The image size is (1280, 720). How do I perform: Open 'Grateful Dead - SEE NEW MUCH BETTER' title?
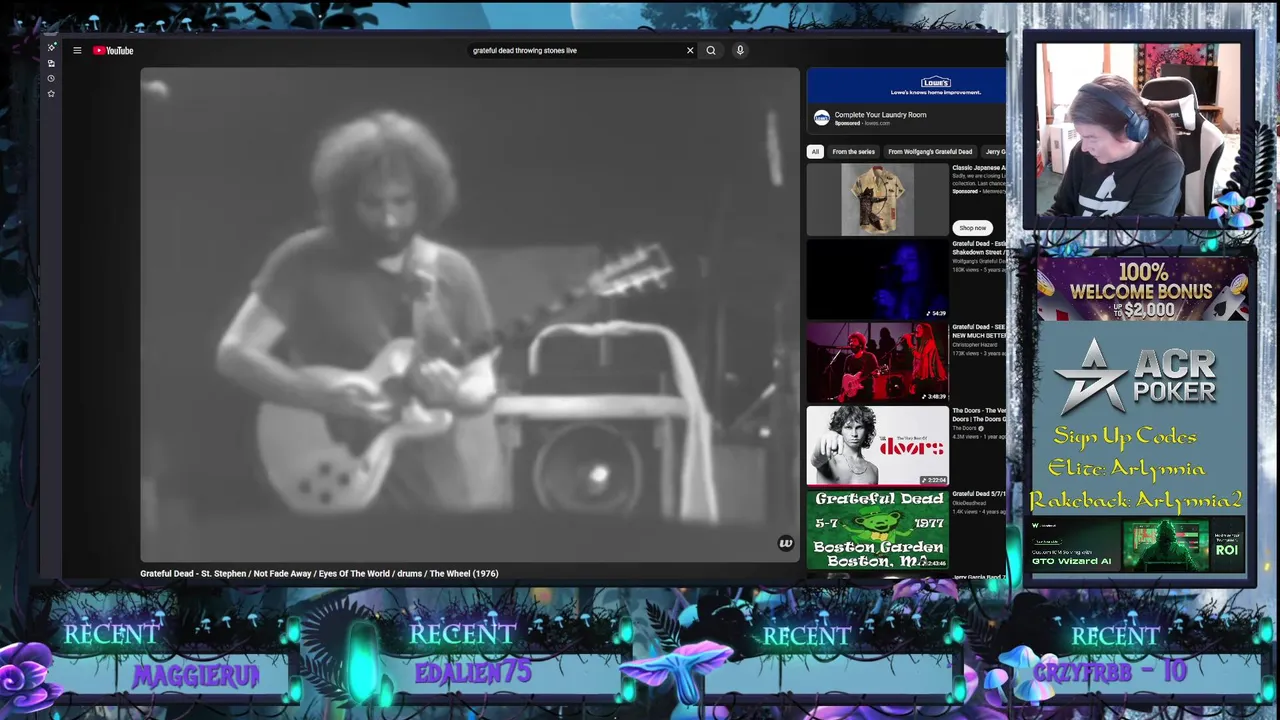[979, 331]
